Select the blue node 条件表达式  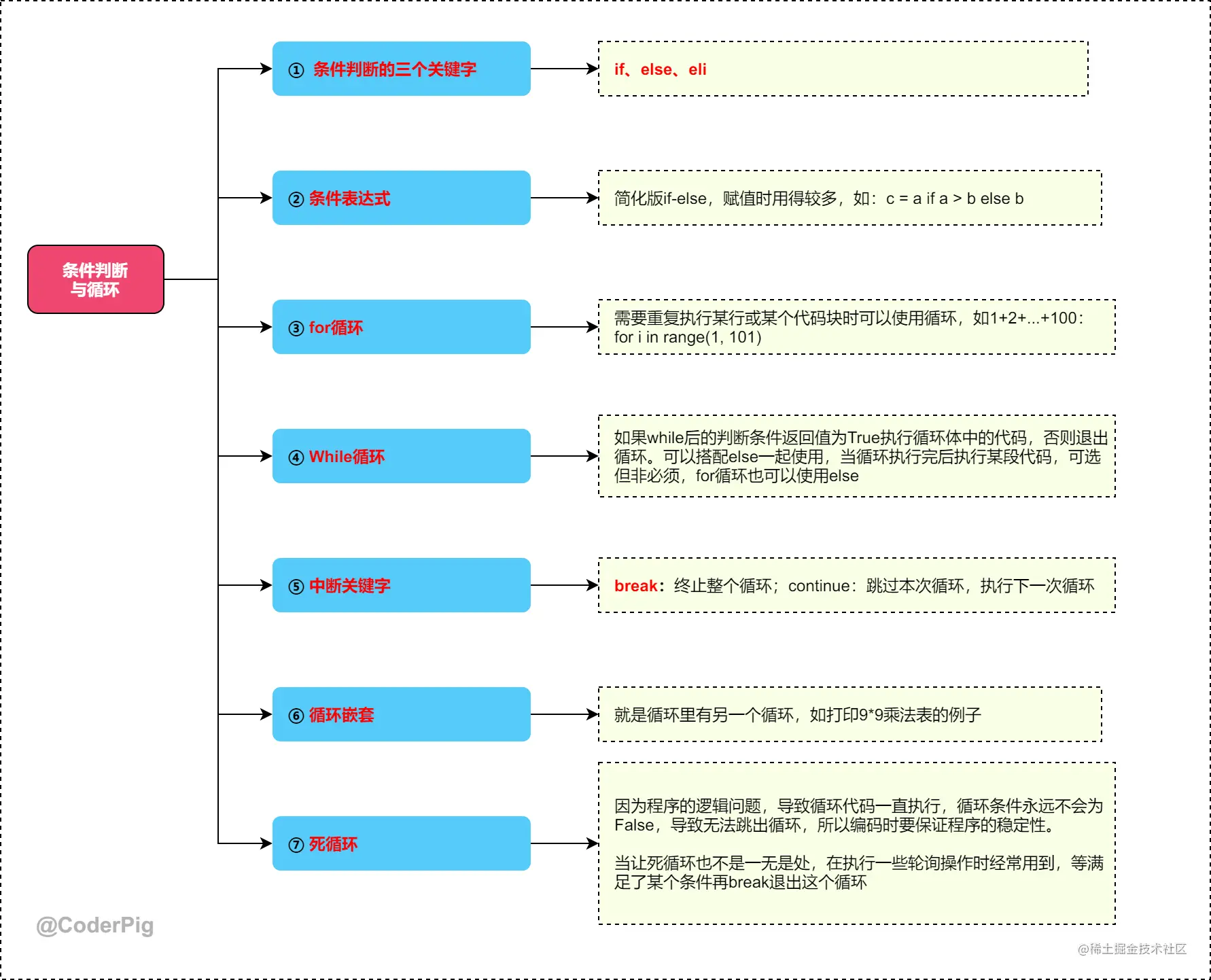pyautogui.click(x=402, y=198)
